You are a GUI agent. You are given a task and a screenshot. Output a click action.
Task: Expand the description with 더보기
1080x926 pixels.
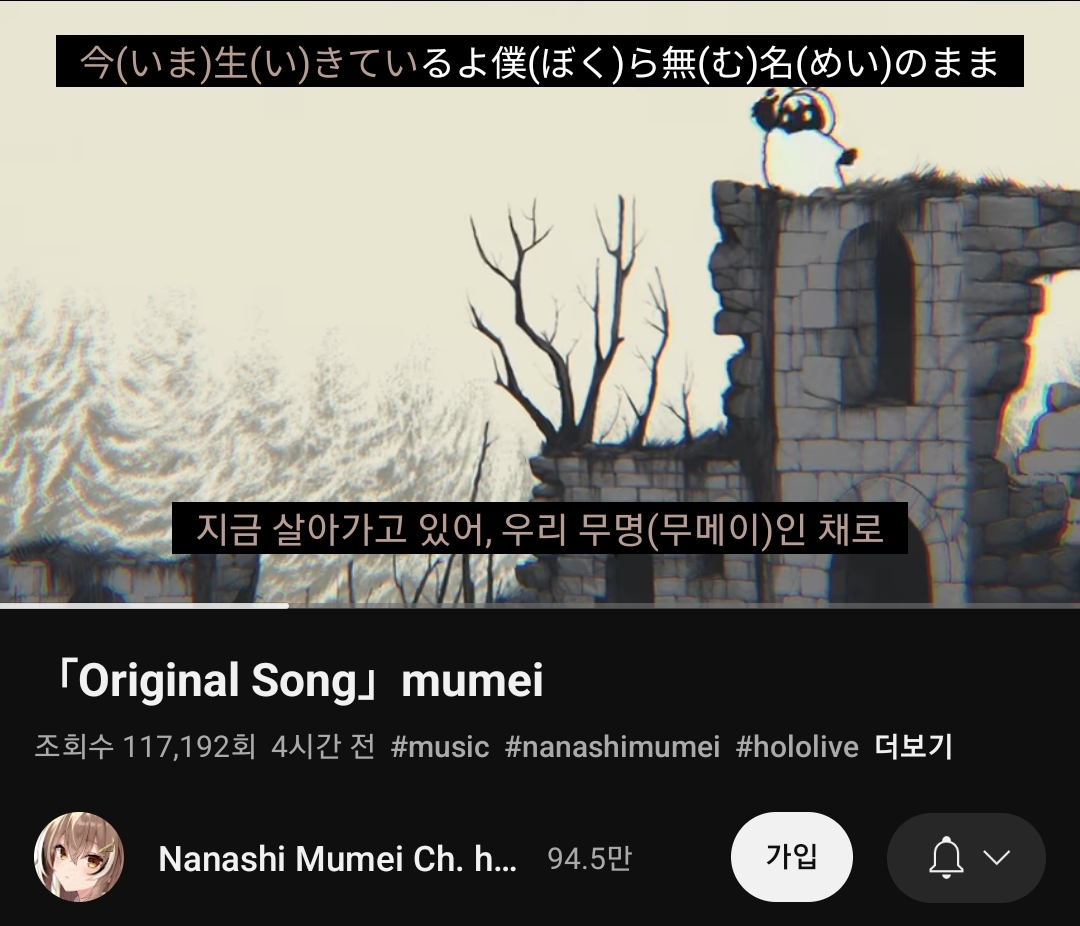[913, 747]
